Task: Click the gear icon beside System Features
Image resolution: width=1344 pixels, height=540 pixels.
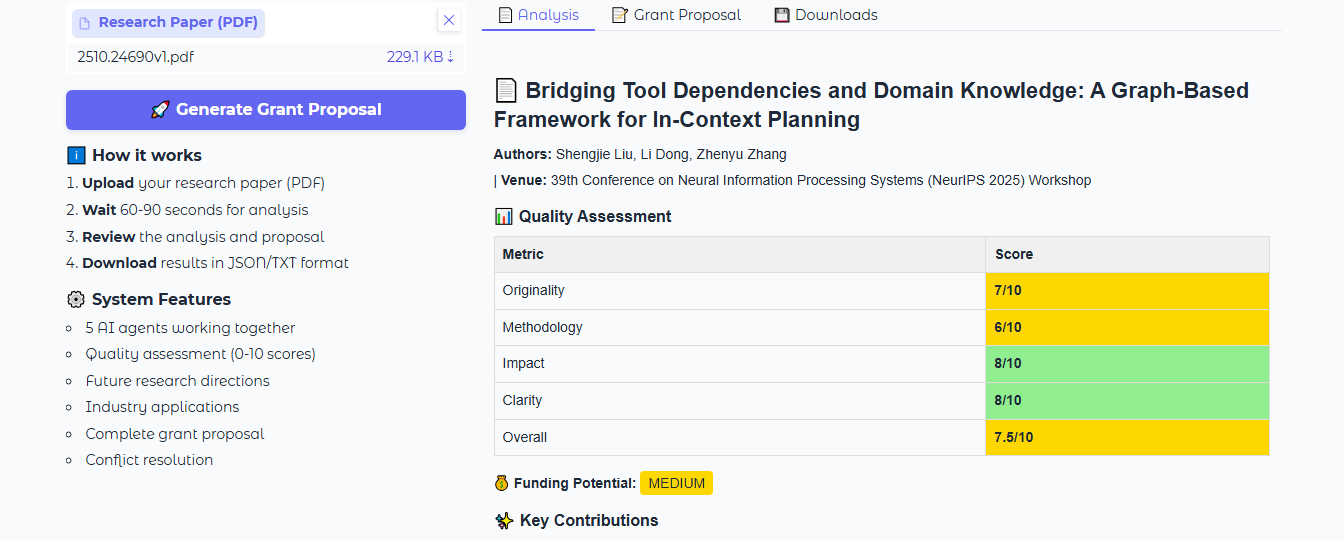Action: click(76, 299)
